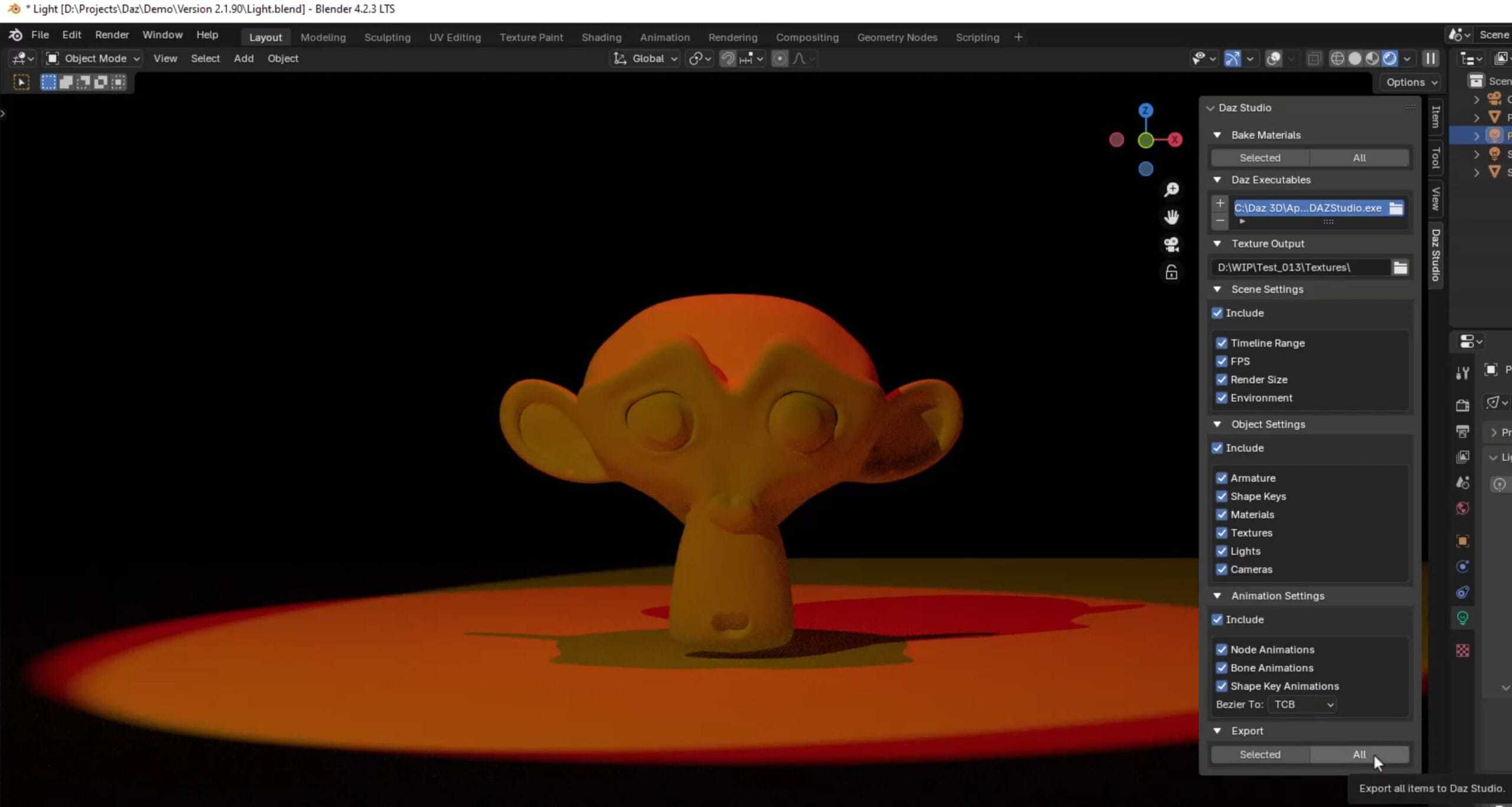
Task: Uncheck the Timeline Range checkbox
Action: (x=1221, y=343)
